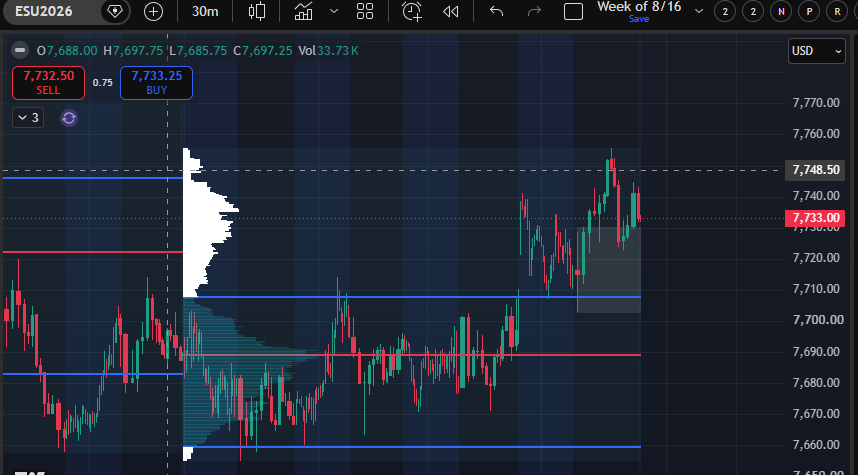Open the Week of 8/16 layout name

[639, 7]
